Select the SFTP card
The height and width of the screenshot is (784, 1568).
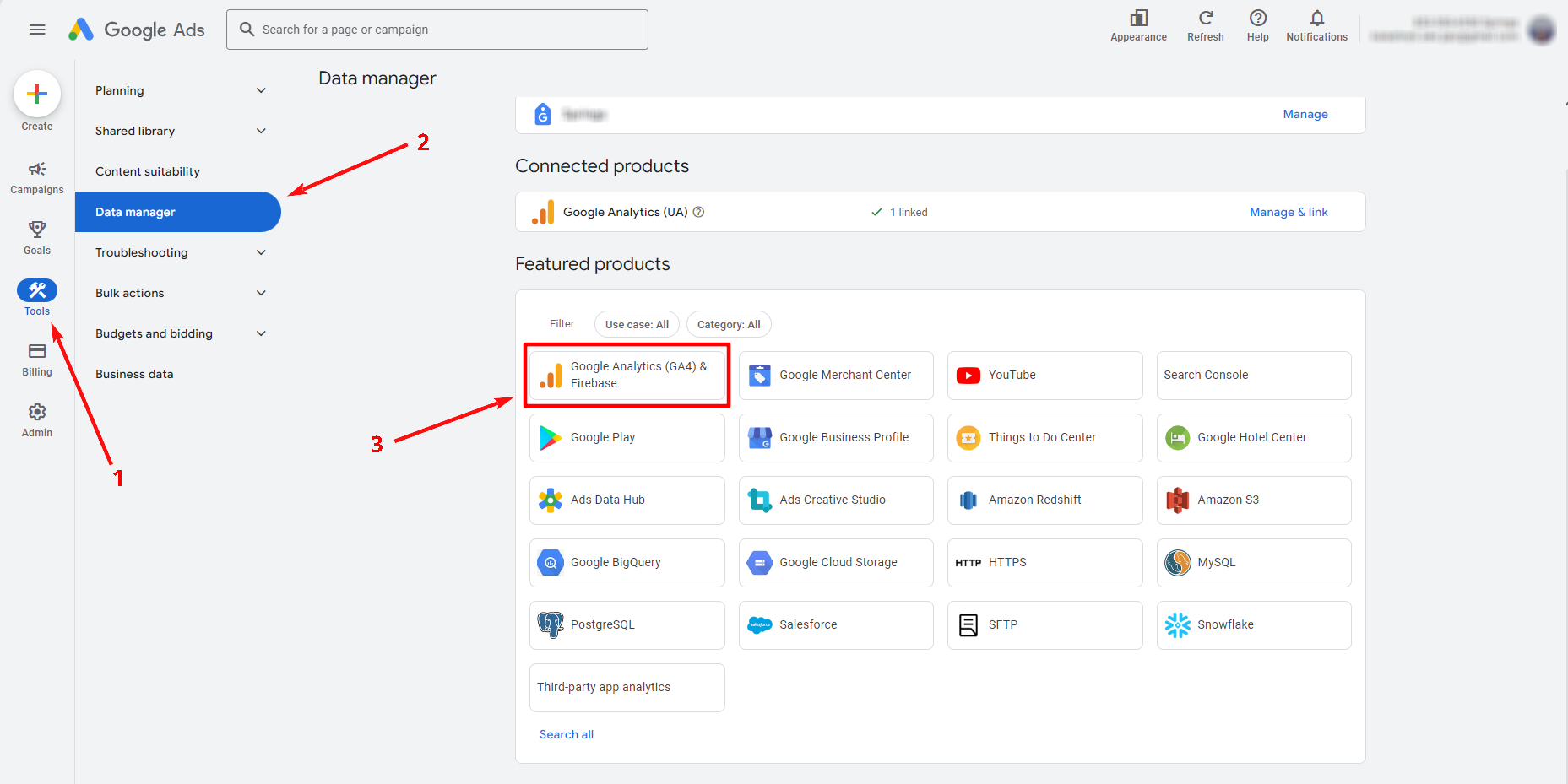[1044, 625]
